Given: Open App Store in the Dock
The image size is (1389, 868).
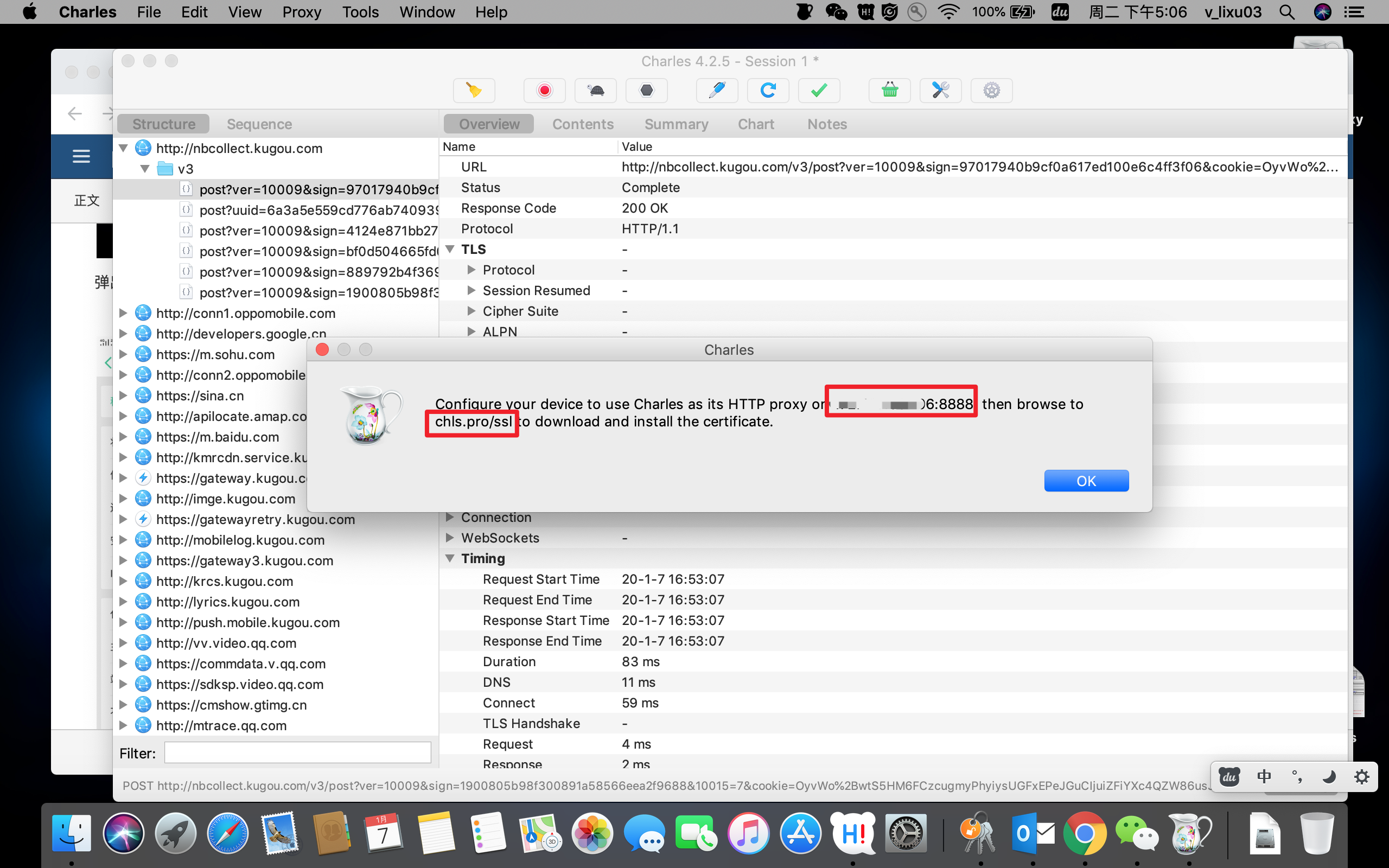Looking at the screenshot, I should [801, 832].
